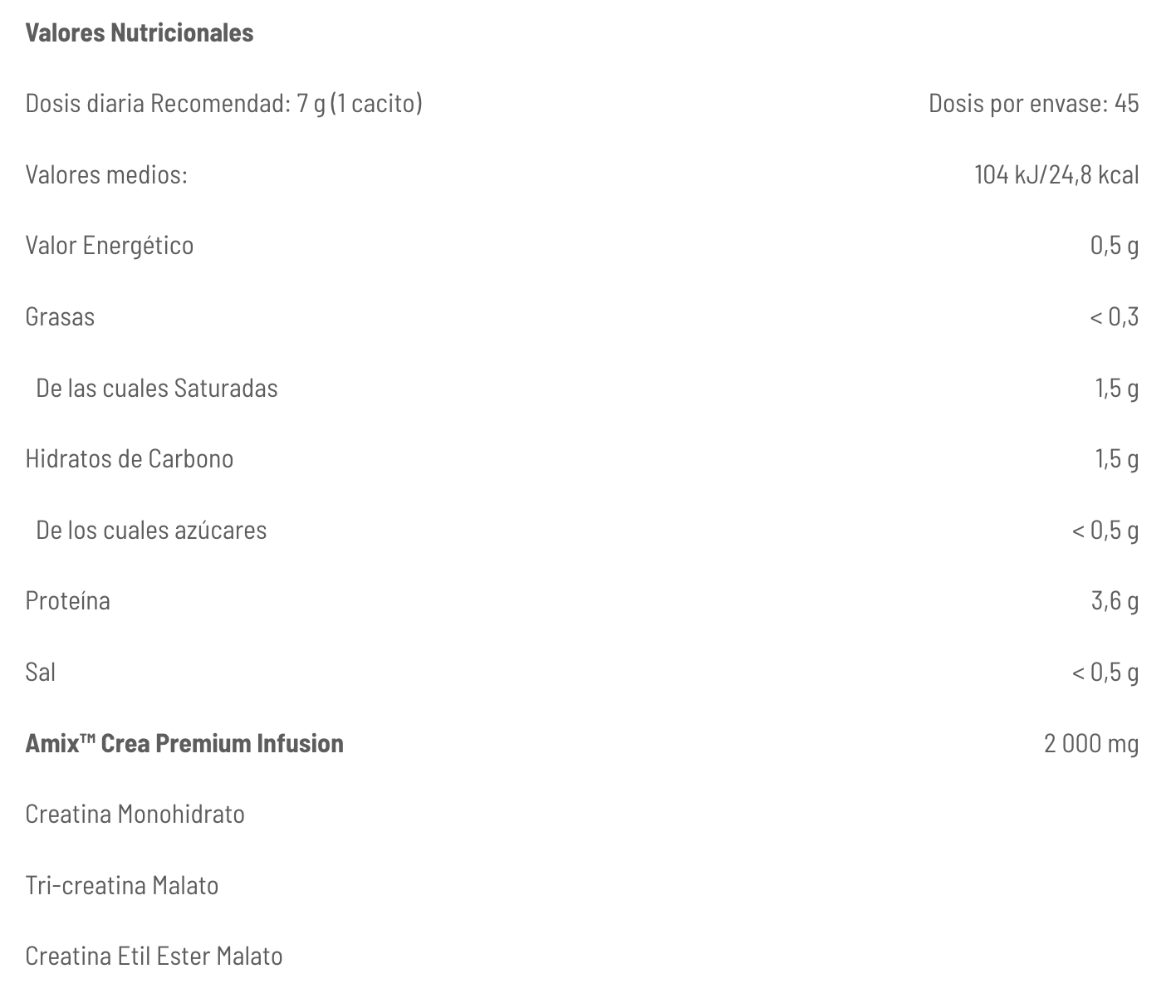Click the Valores medios label
This screenshot has height=1008, width=1176.
pos(106,175)
